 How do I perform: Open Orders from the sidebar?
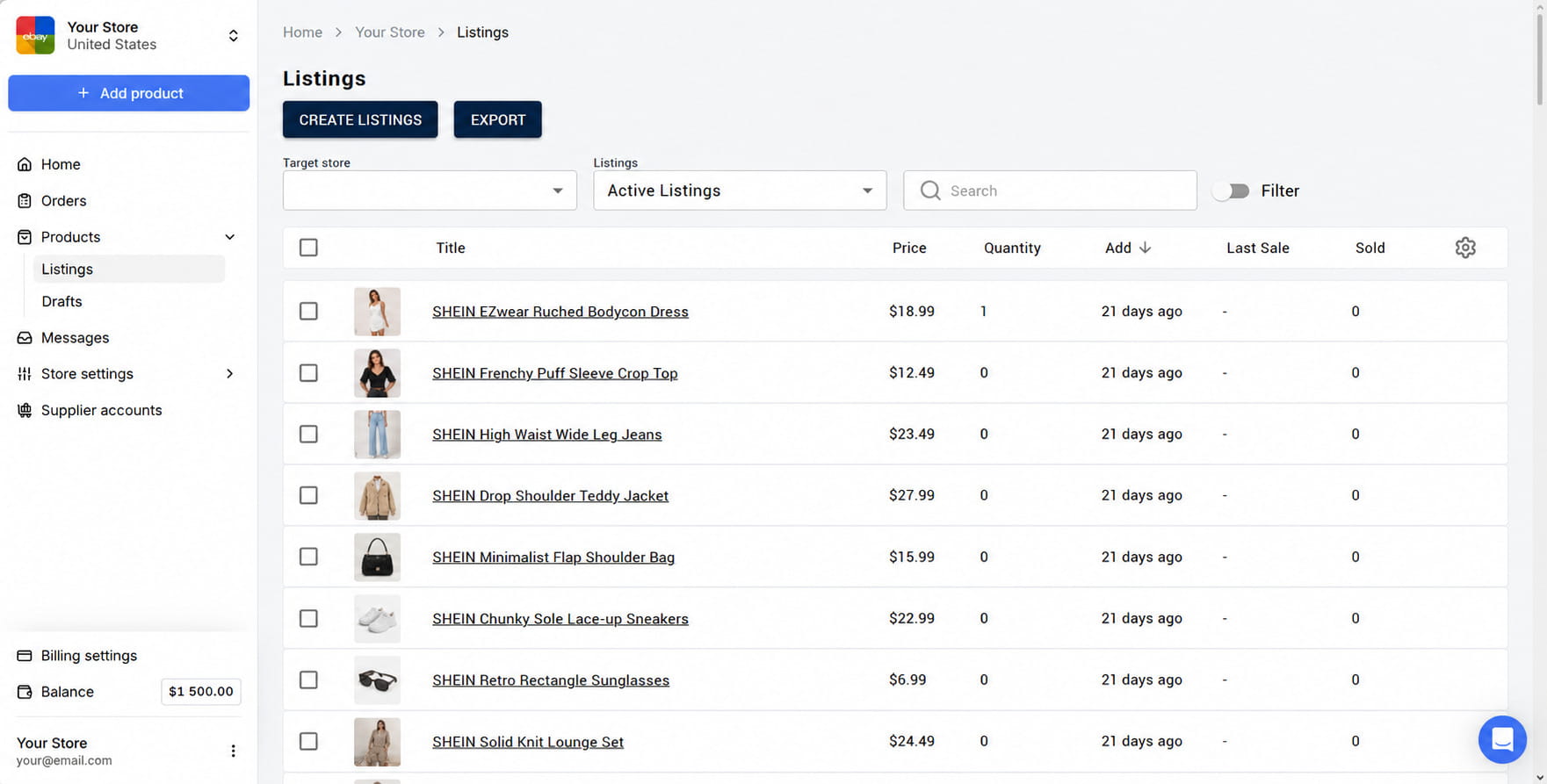pyautogui.click(x=63, y=201)
